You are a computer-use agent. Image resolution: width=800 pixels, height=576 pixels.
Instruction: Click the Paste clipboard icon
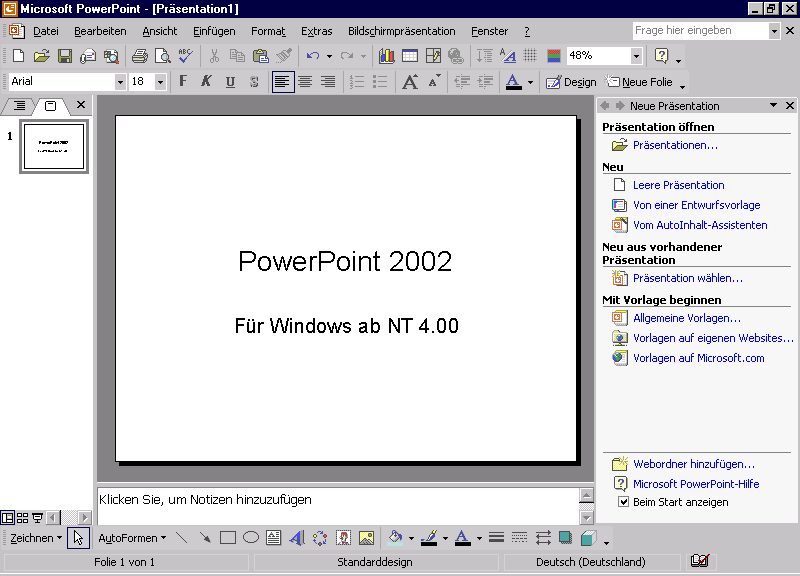(x=260, y=56)
